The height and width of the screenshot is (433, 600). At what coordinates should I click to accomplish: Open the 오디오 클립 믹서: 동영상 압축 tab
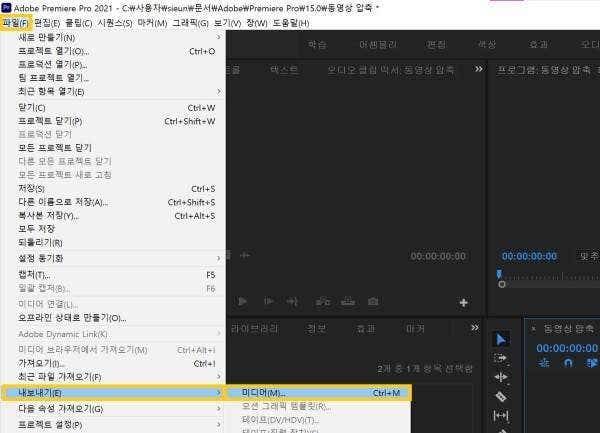[391, 70]
